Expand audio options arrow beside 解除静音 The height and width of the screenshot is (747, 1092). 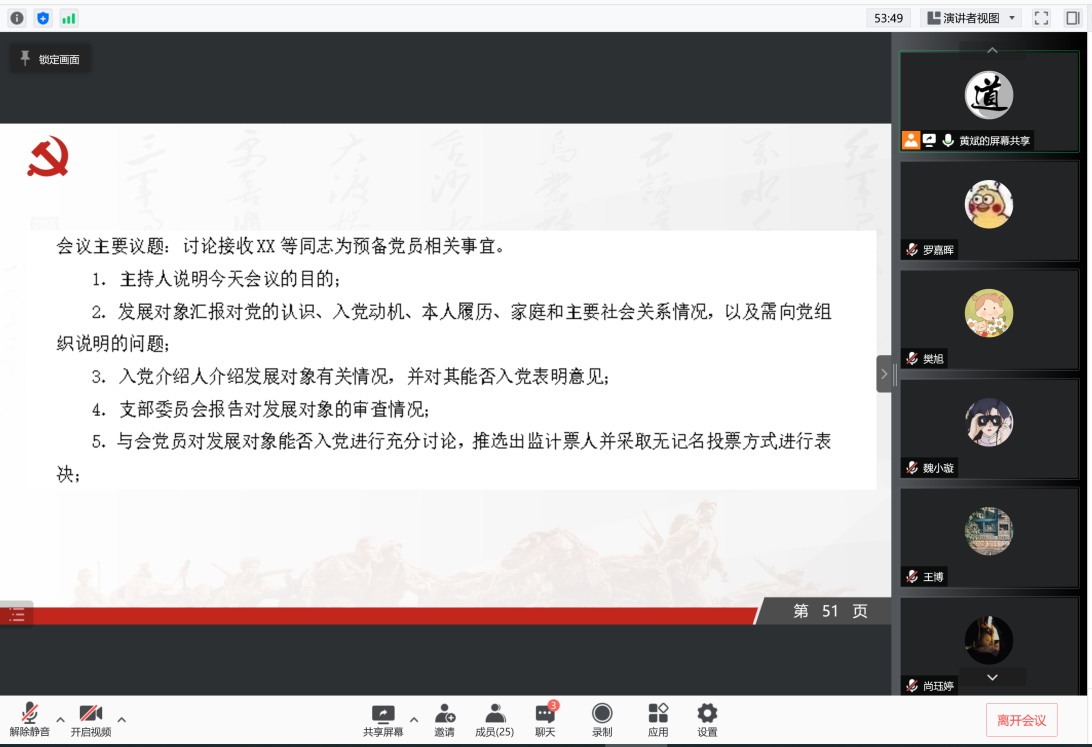click(x=60, y=719)
